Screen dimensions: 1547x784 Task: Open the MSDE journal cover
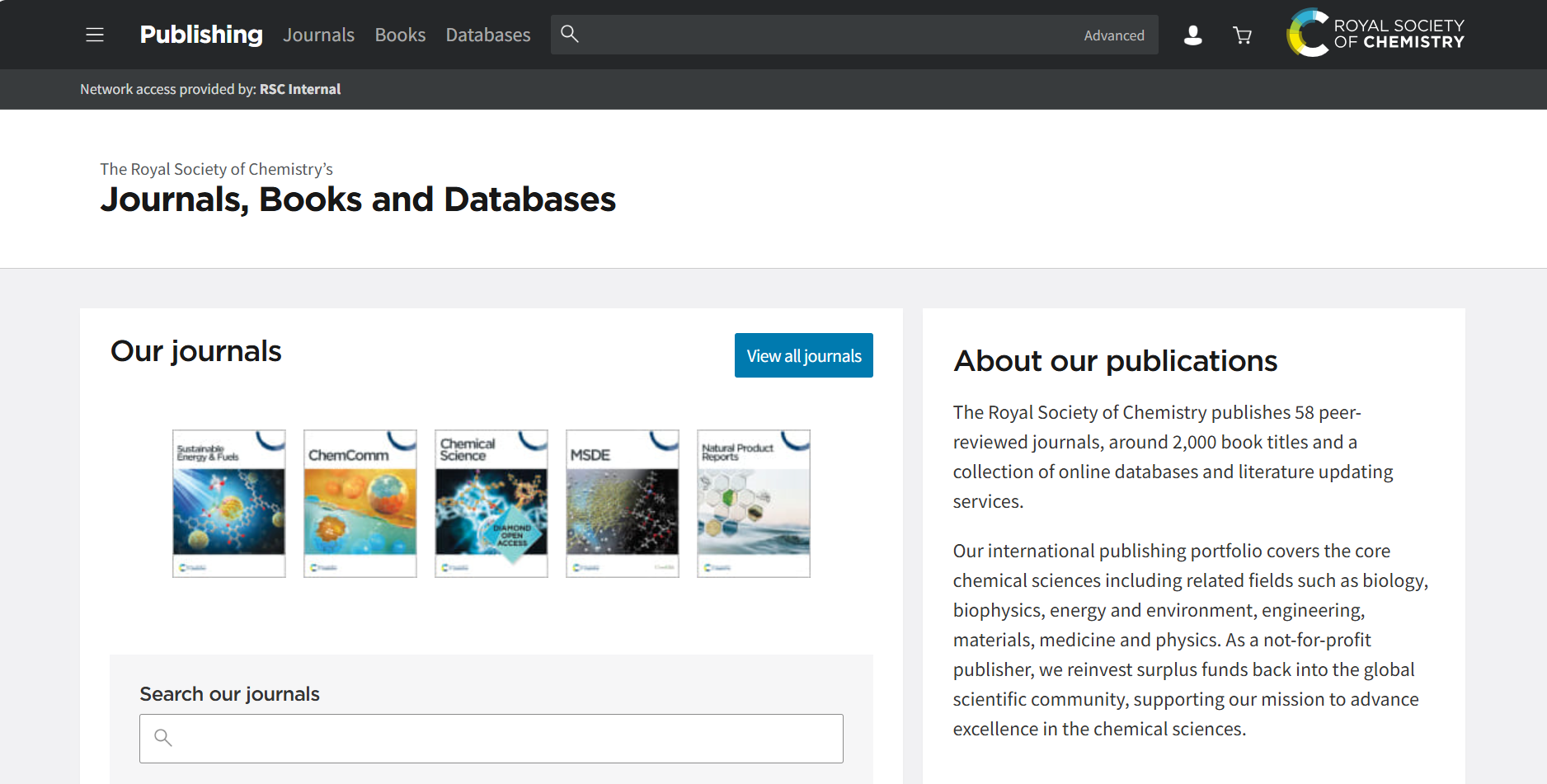coord(623,503)
